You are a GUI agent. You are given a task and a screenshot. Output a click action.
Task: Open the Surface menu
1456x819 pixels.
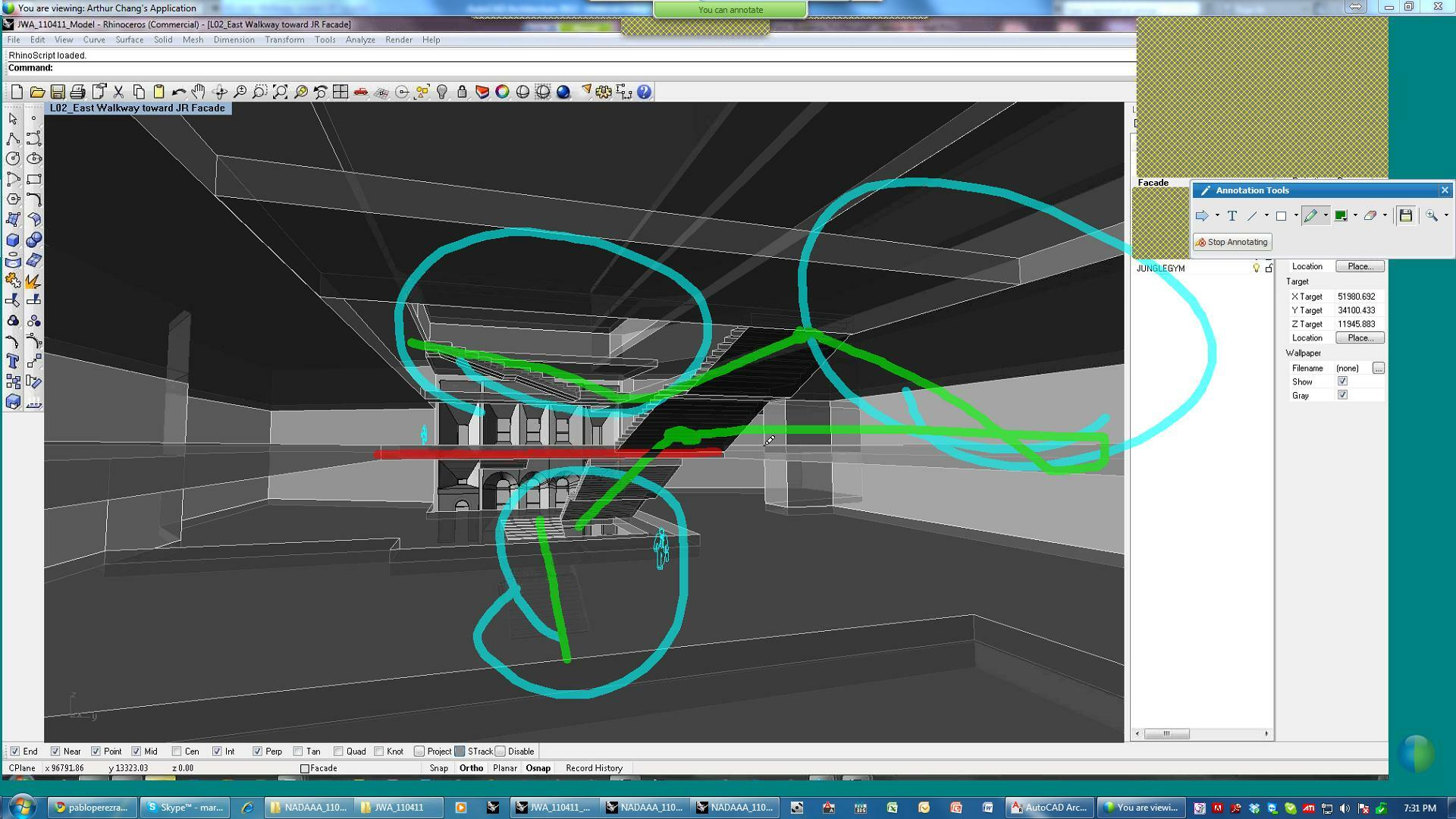tap(129, 39)
